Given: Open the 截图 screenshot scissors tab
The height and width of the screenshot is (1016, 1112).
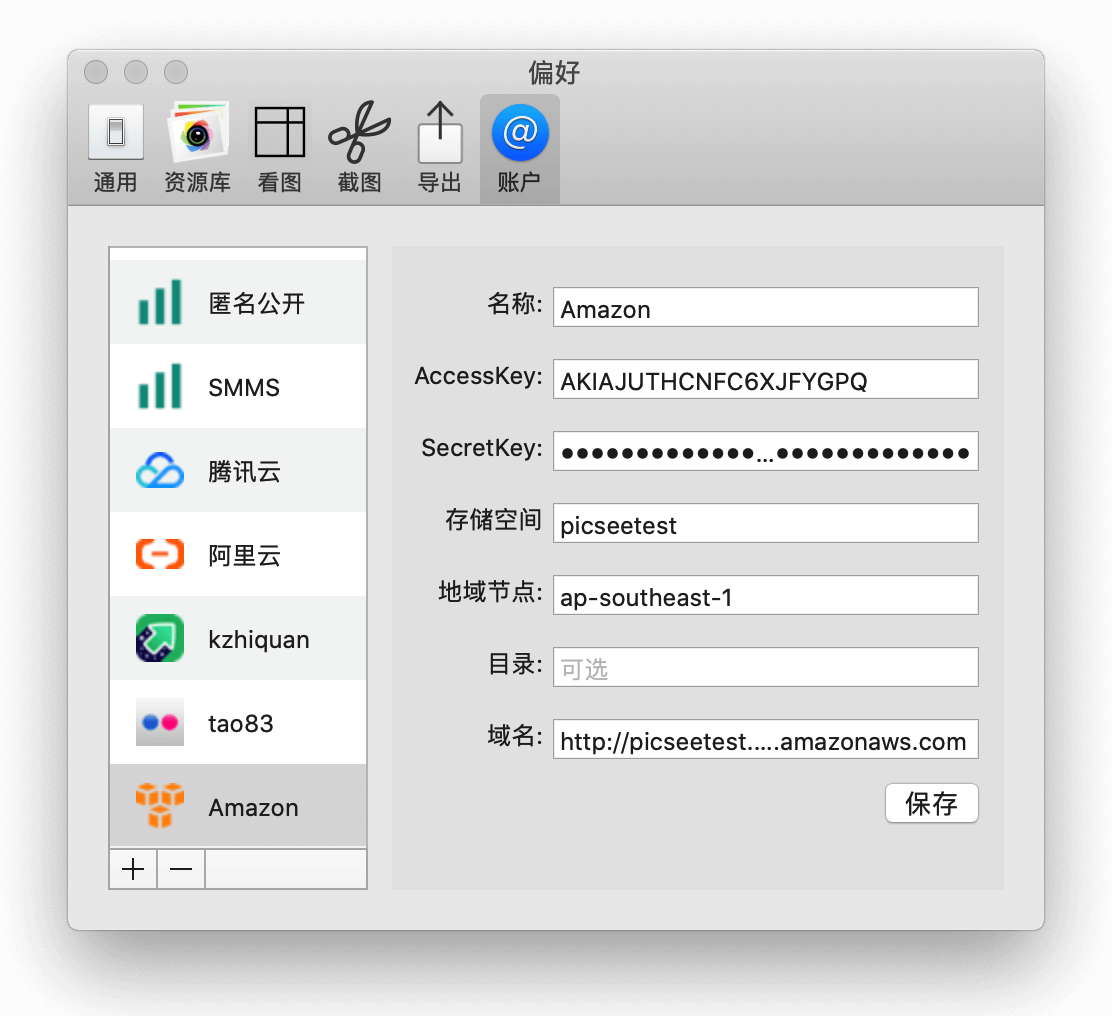Looking at the screenshot, I should coord(360,149).
